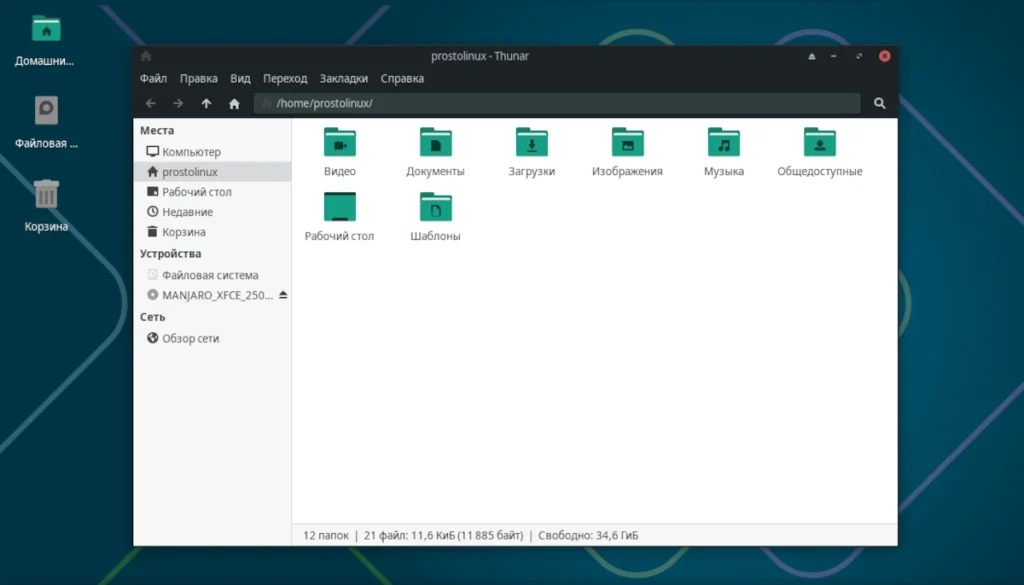Open the Общедоступные folder
Image resolution: width=1024 pixels, height=585 pixels.
click(820, 151)
